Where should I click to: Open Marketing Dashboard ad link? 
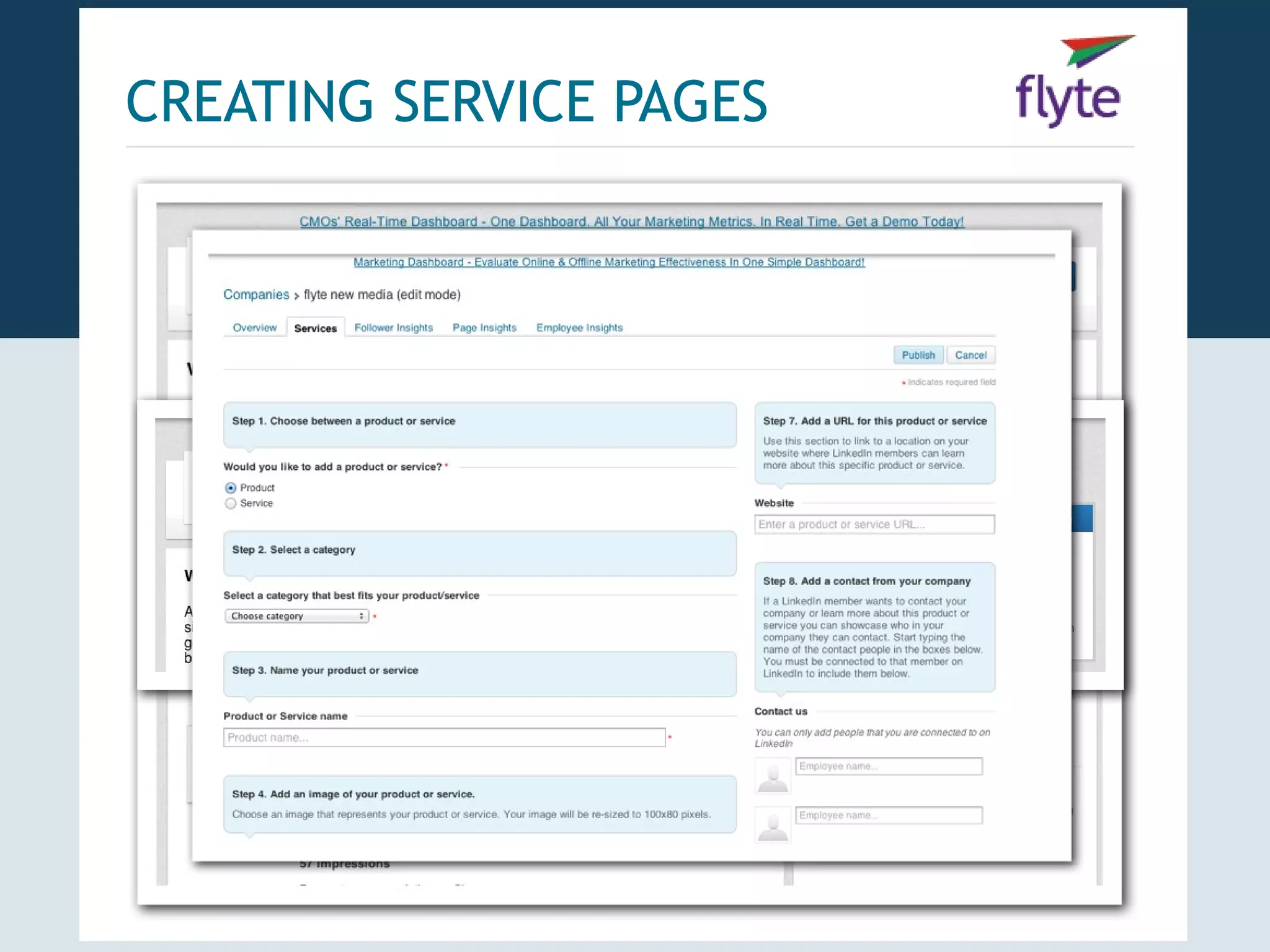click(x=608, y=262)
